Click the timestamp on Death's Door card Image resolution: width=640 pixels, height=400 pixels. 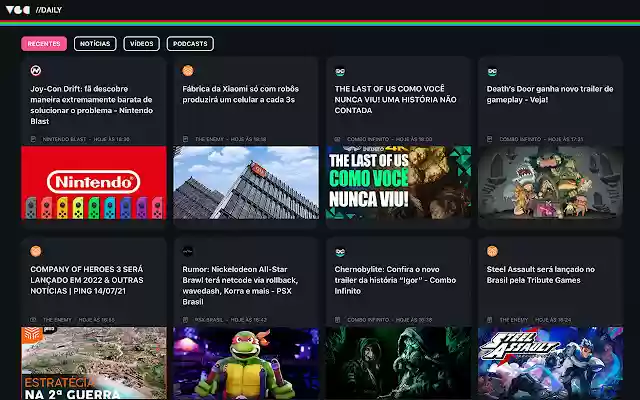[x=566, y=139]
